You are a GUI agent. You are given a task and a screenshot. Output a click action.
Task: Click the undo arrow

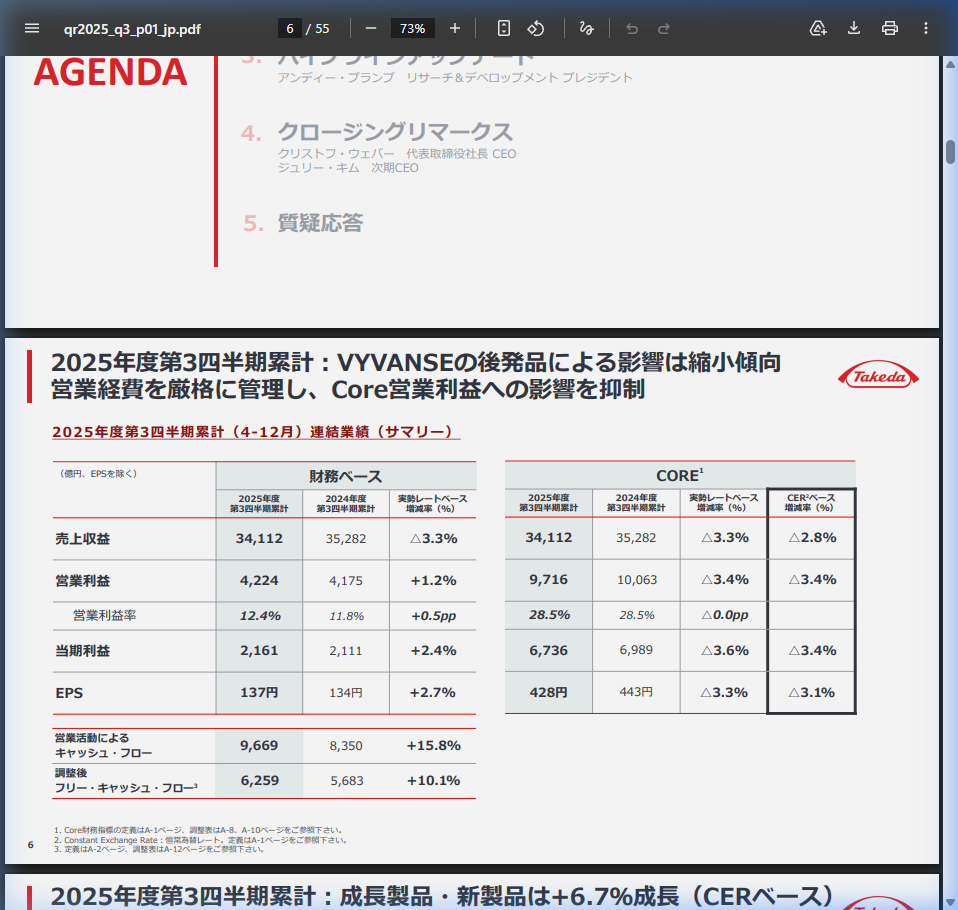632,29
